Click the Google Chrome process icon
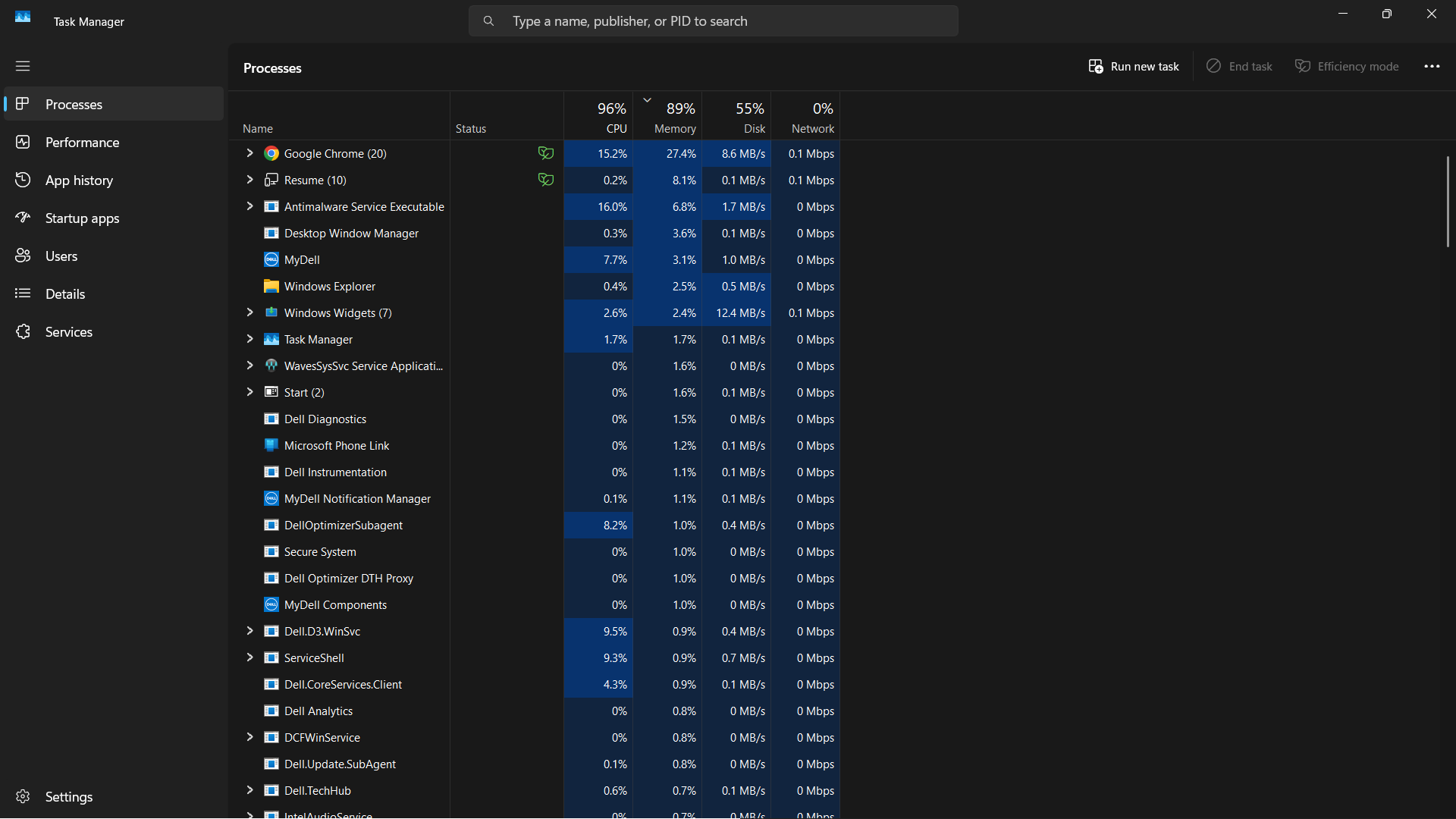This screenshot has height=819, width=1456. (271, 153)
